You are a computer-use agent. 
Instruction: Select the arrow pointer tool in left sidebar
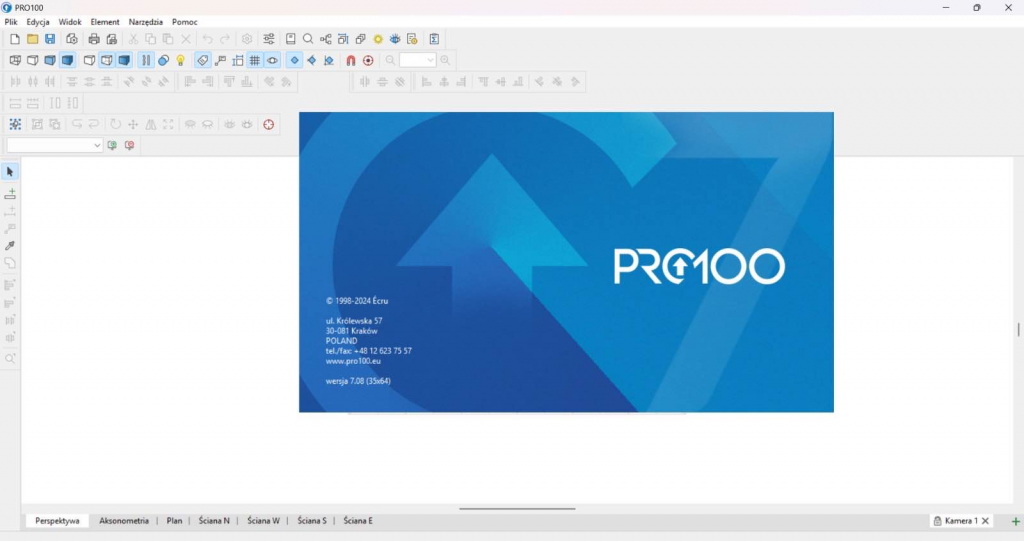point(10,172)
